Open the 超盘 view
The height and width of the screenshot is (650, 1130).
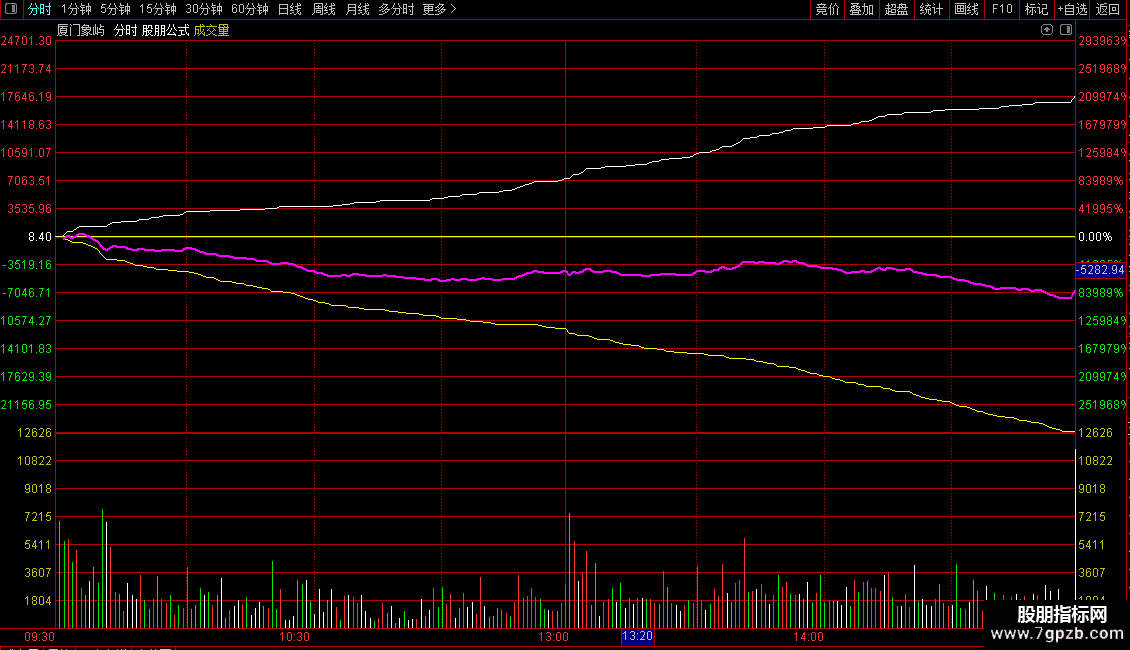click(x=897, y=9)
